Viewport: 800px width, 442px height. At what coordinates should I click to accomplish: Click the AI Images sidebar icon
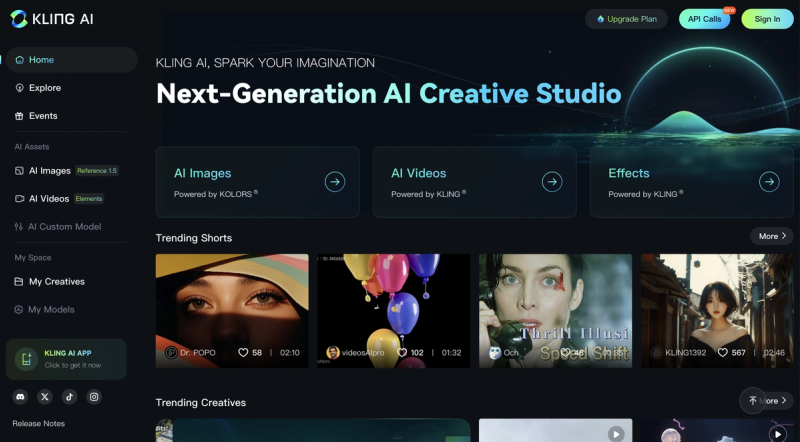(x=19, y=171)
